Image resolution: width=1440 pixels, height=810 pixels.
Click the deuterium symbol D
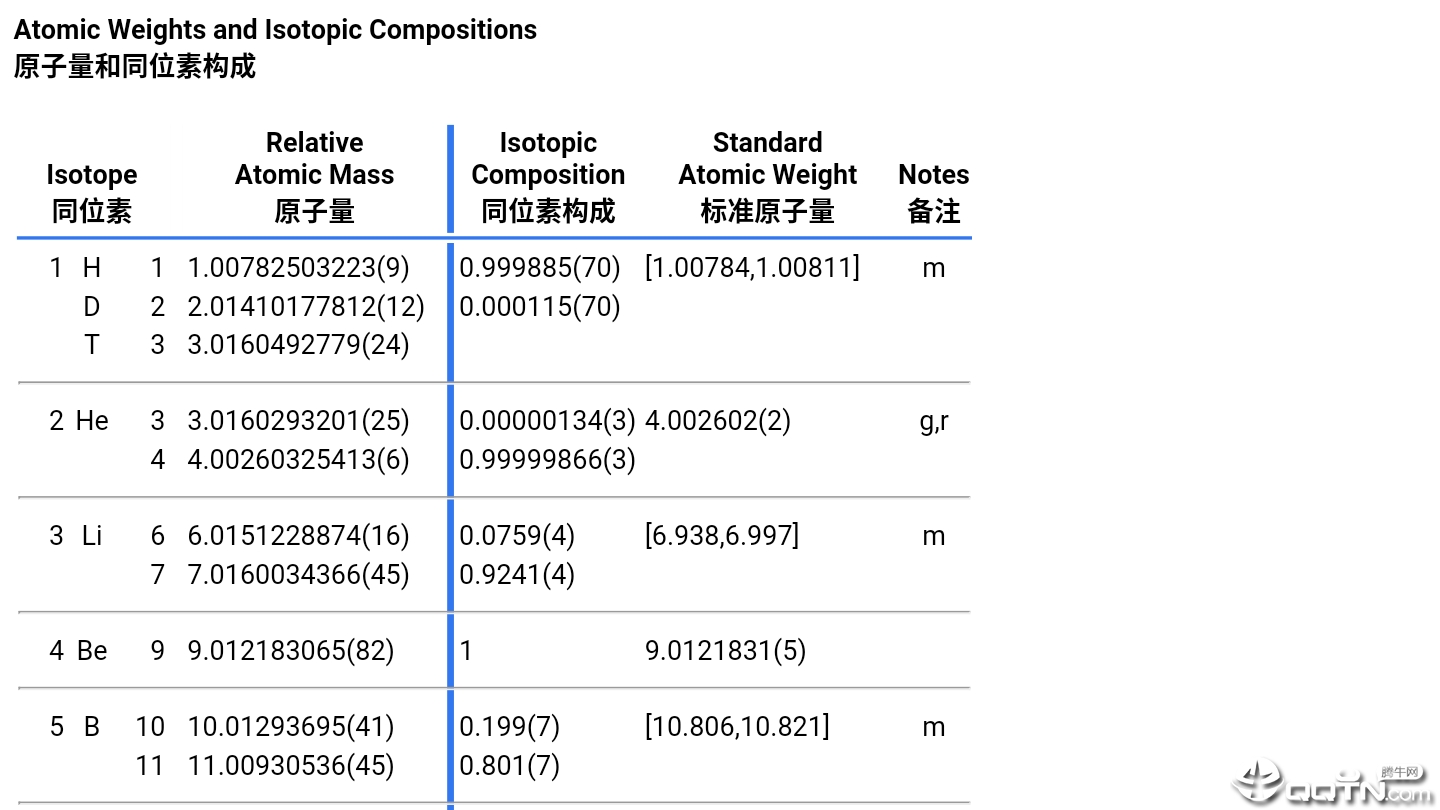click(x=92, y=307)
